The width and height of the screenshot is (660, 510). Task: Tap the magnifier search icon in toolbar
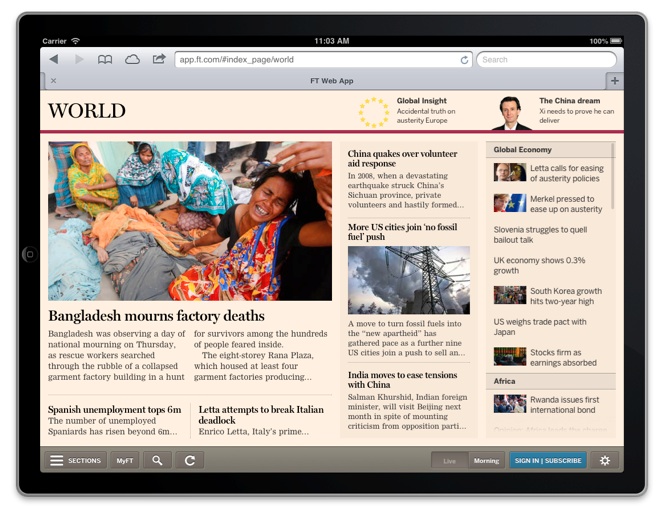pyautogui.click(x=157, y=460)
